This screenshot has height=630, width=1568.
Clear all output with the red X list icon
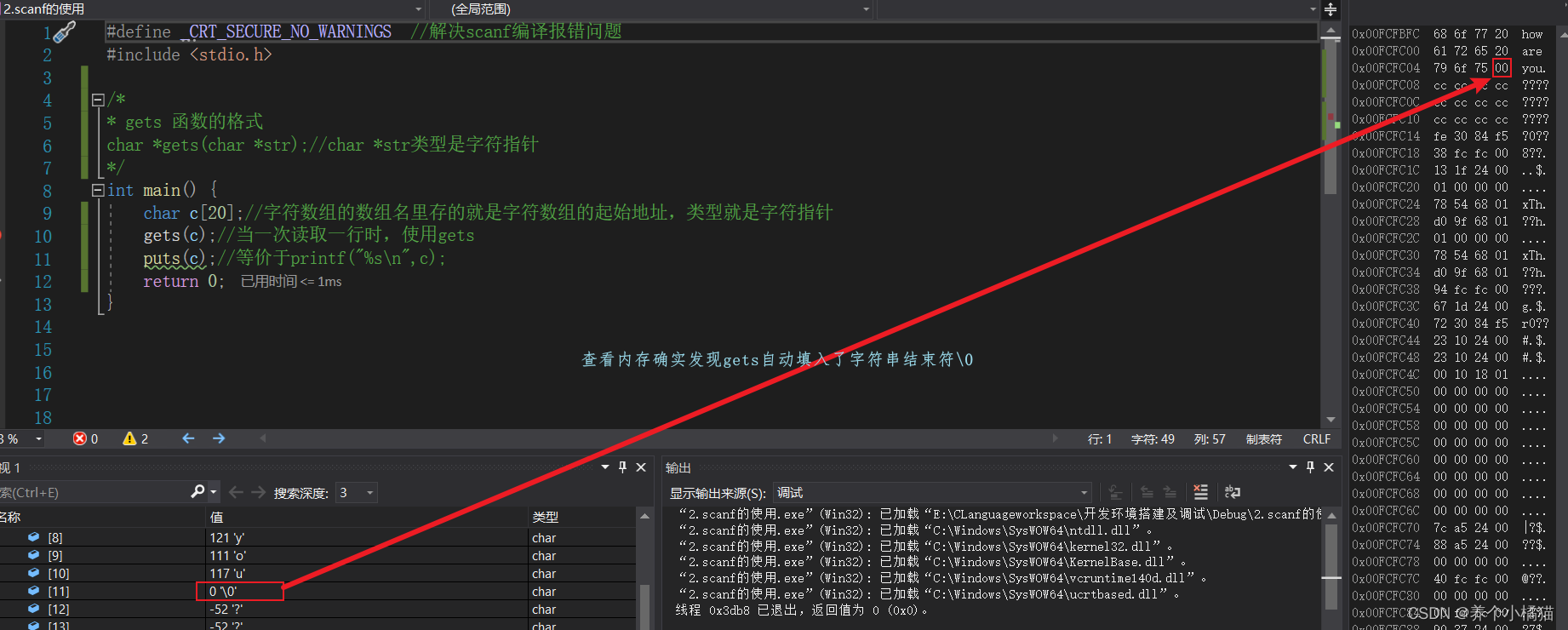pos(1200,492)
